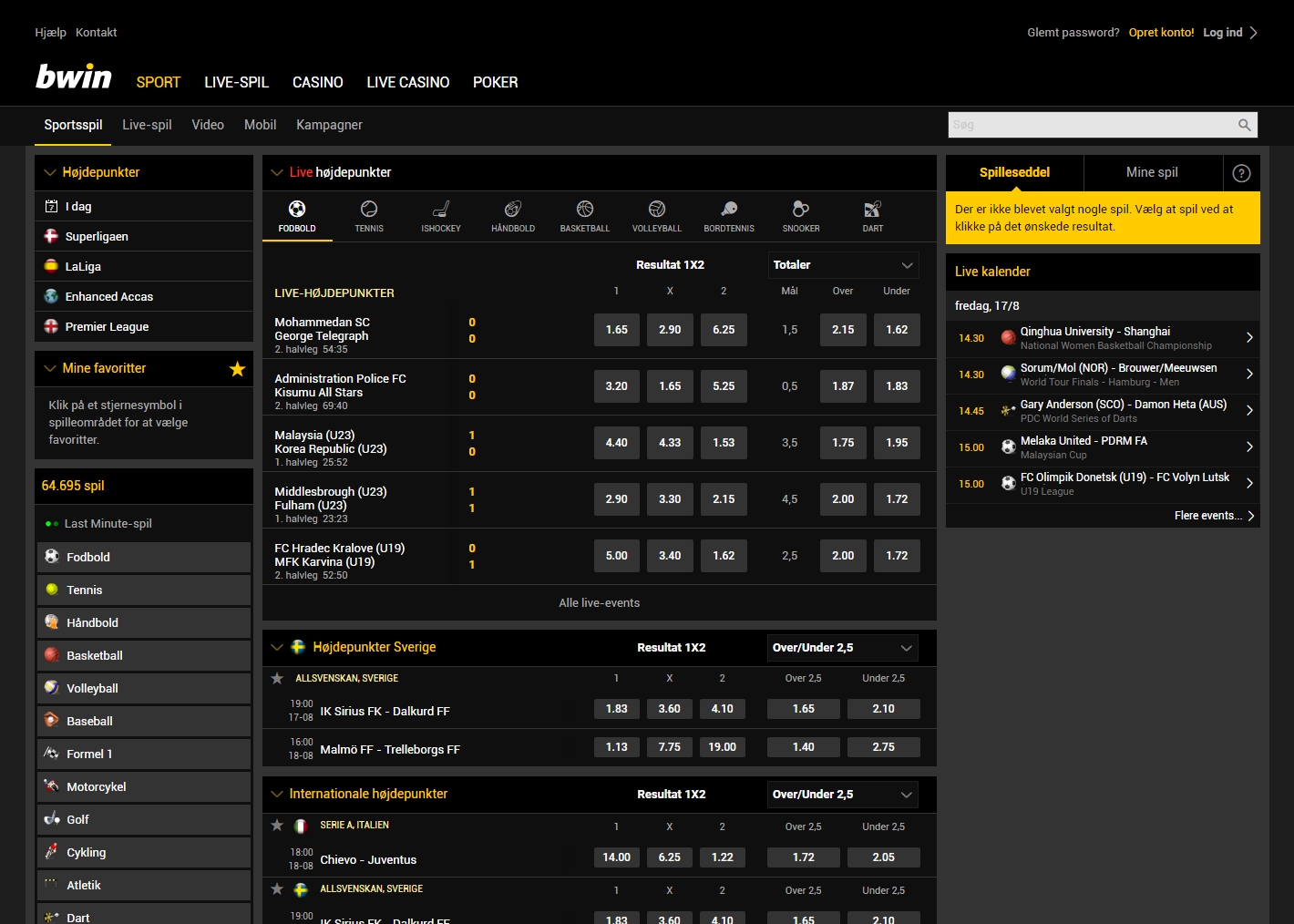1294x924 pixels.
Task: Open Dart live highlights
Action: tap(871, 216)
